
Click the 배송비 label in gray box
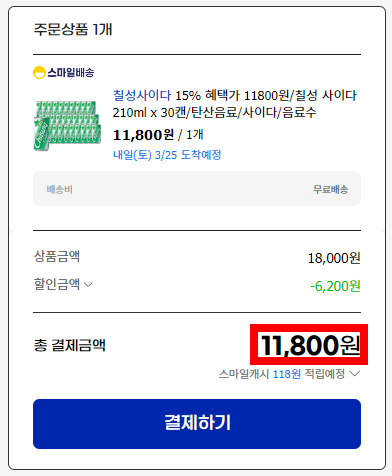(x=60, y=189)
